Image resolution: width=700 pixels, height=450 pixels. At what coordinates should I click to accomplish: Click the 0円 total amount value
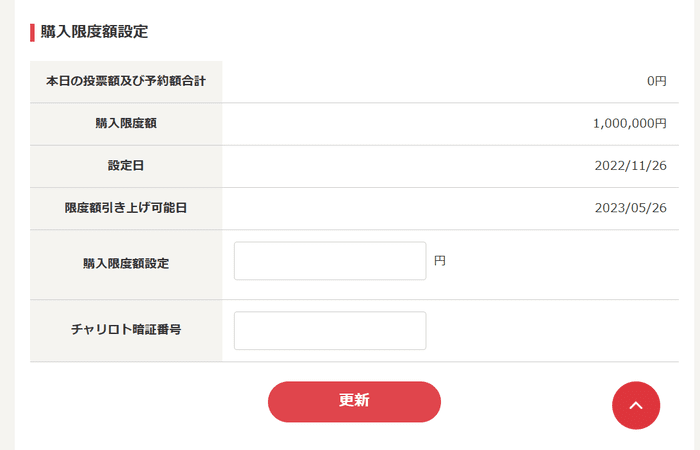click(656, 81)
